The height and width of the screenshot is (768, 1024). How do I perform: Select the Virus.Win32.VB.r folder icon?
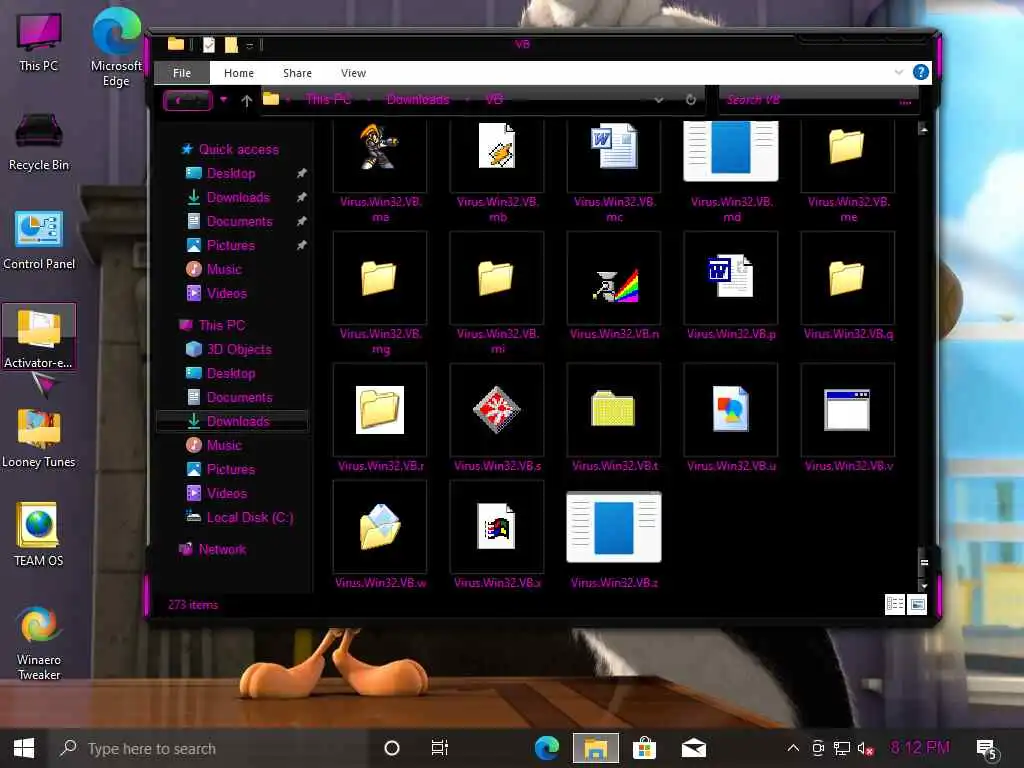[x=380, y=410]
